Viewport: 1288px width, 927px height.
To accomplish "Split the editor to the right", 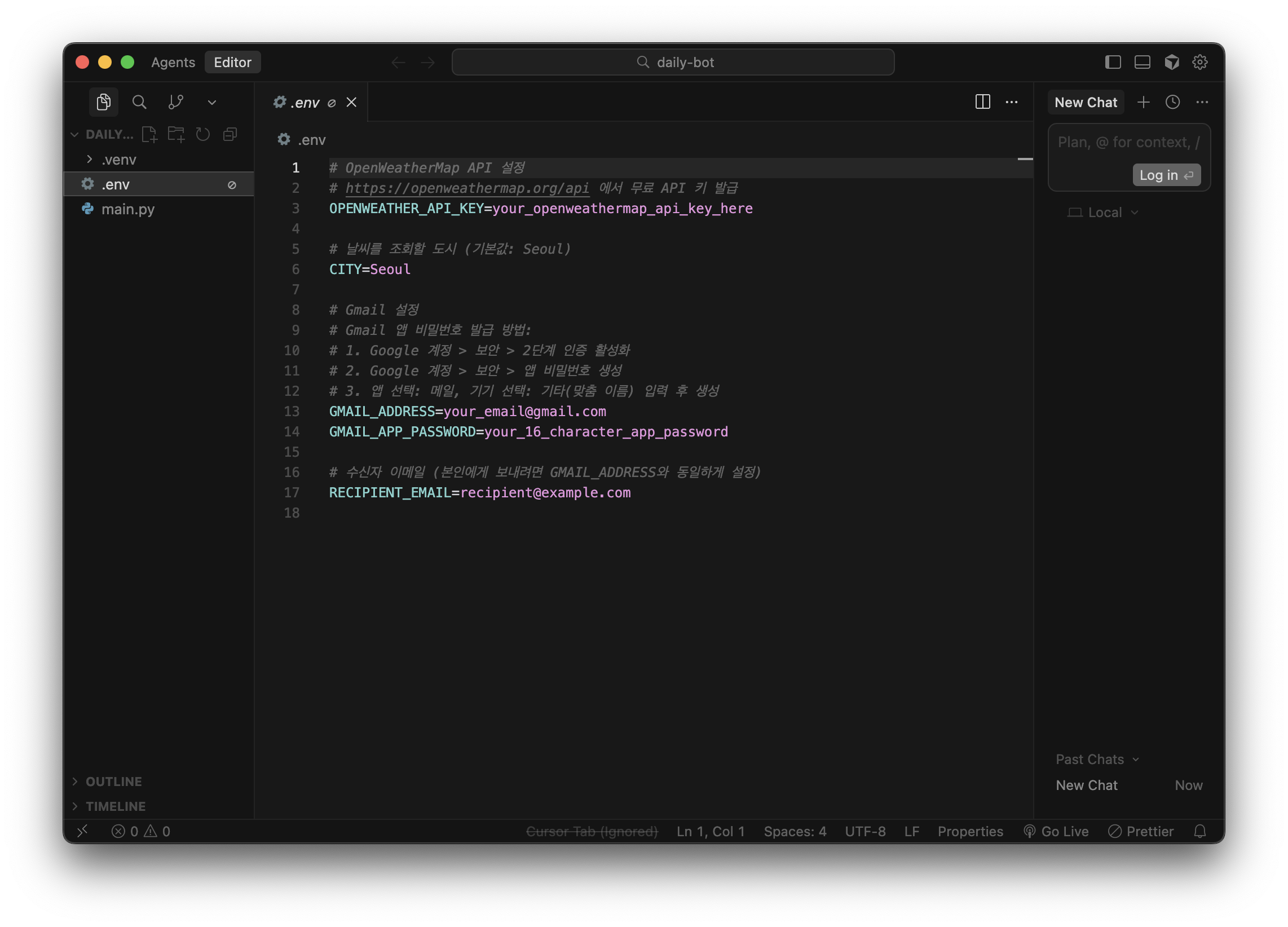I will [982, 102].
